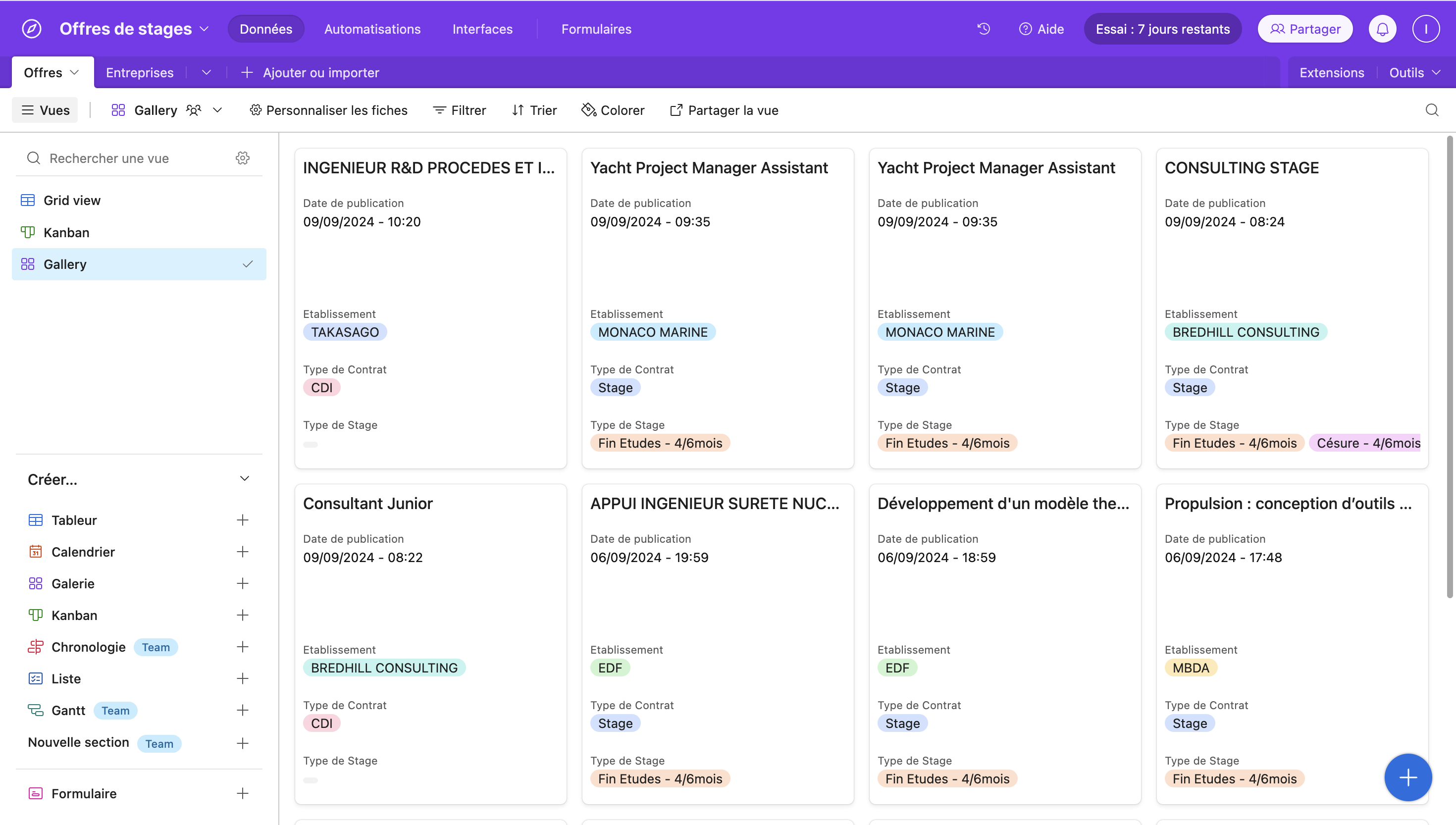Click the blue add record plus button
1456x825 pixels.
pos(1408,777)
